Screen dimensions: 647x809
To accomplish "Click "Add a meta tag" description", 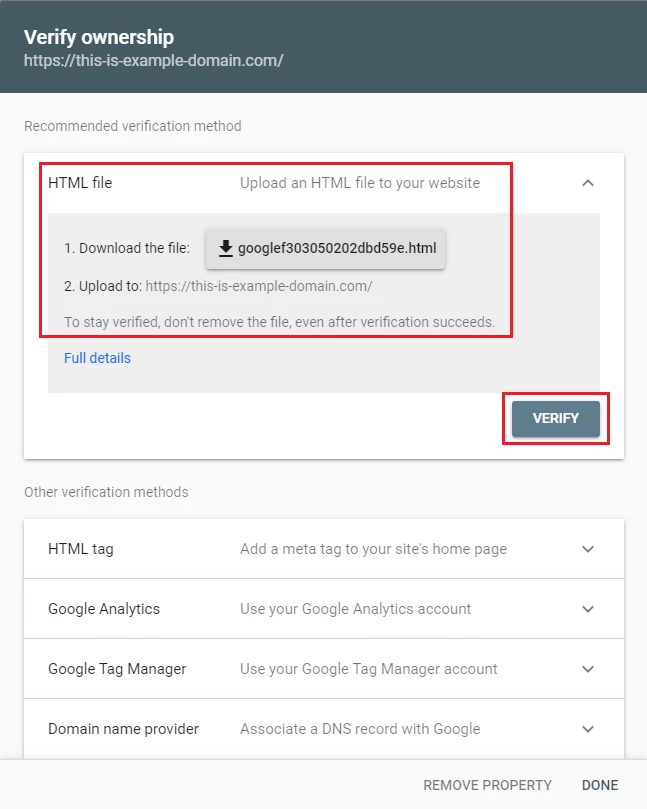I will (373, 549).
